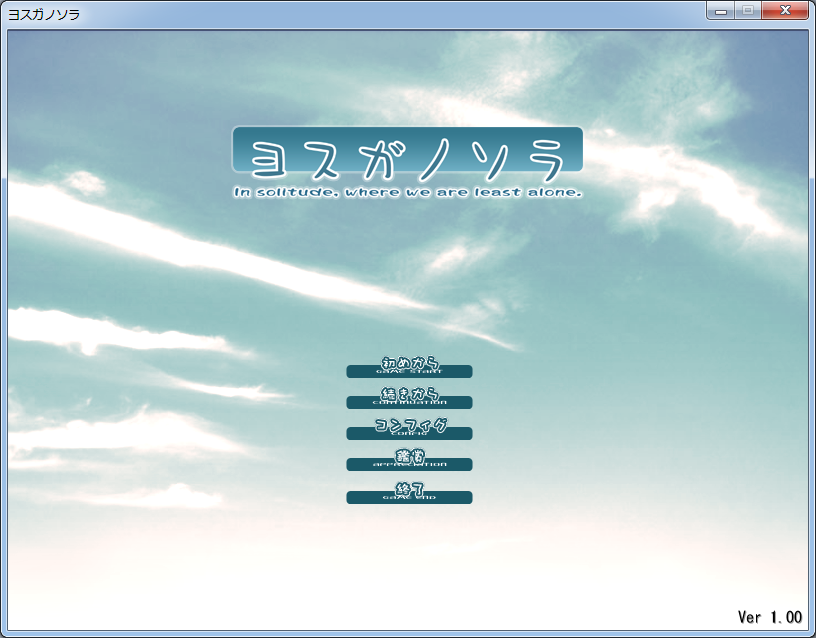The width and height of the screenshot is (816, 638).
Task: Click the ヨスガノソラ window title text
Action: coord(44,15)
